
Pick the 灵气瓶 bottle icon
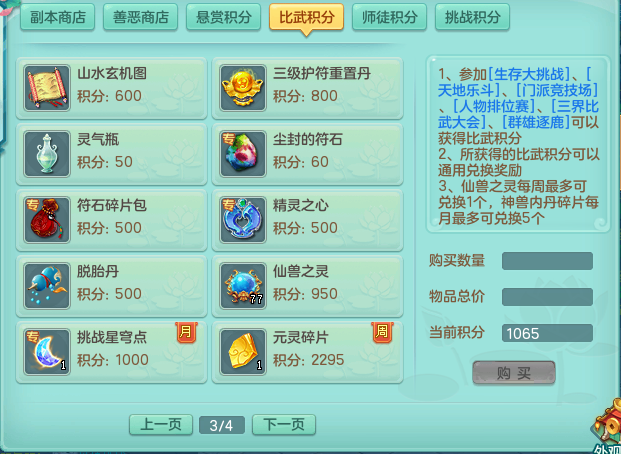(x=47, y=154)
